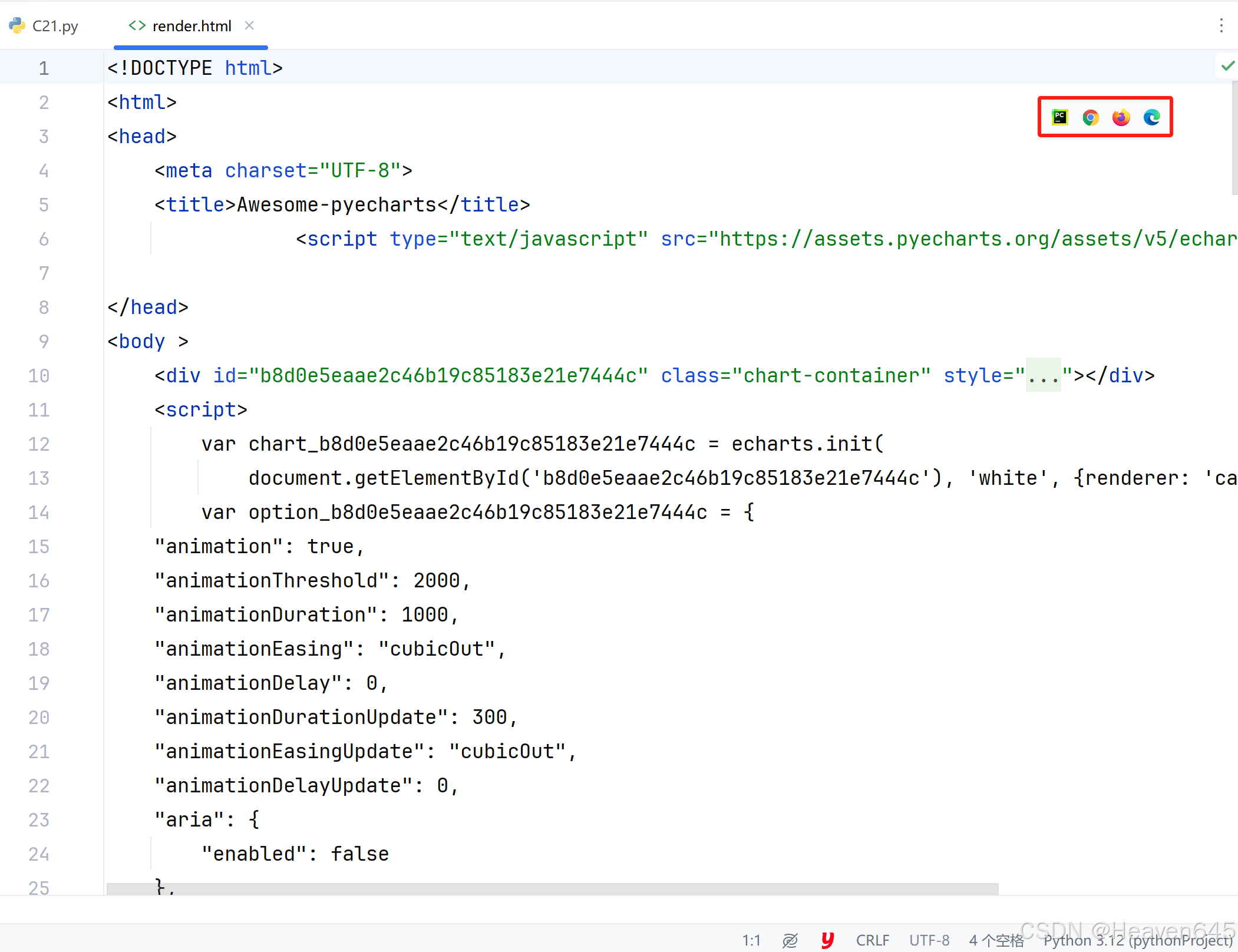Screen dimensions: 1238x952
Task: Click the '<script>' tag on line 11
Action: (201, 409)
